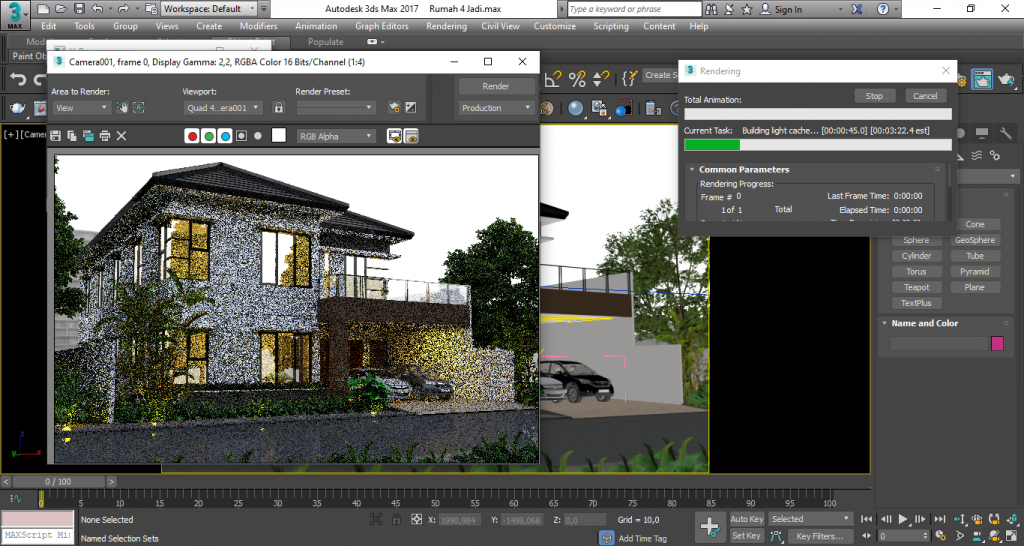The height and width of the screenshot is (546, 1024).
Task: Click the Print Image icon
Action: pos(104,136)
